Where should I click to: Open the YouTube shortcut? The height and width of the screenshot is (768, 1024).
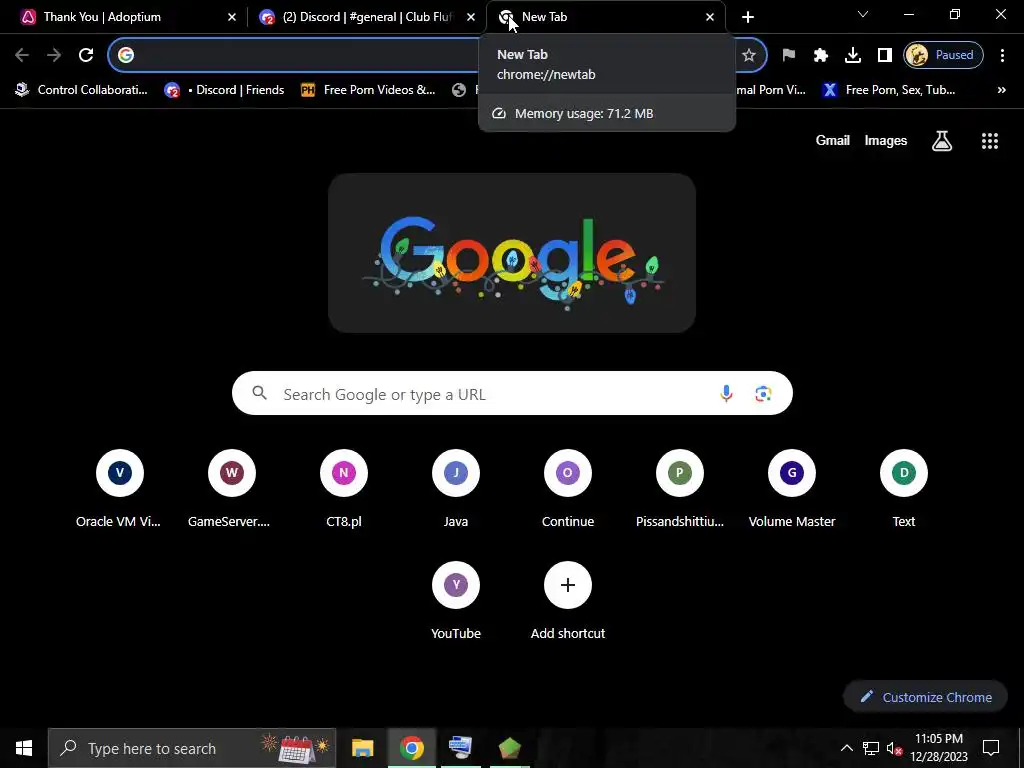pos(456,601)
